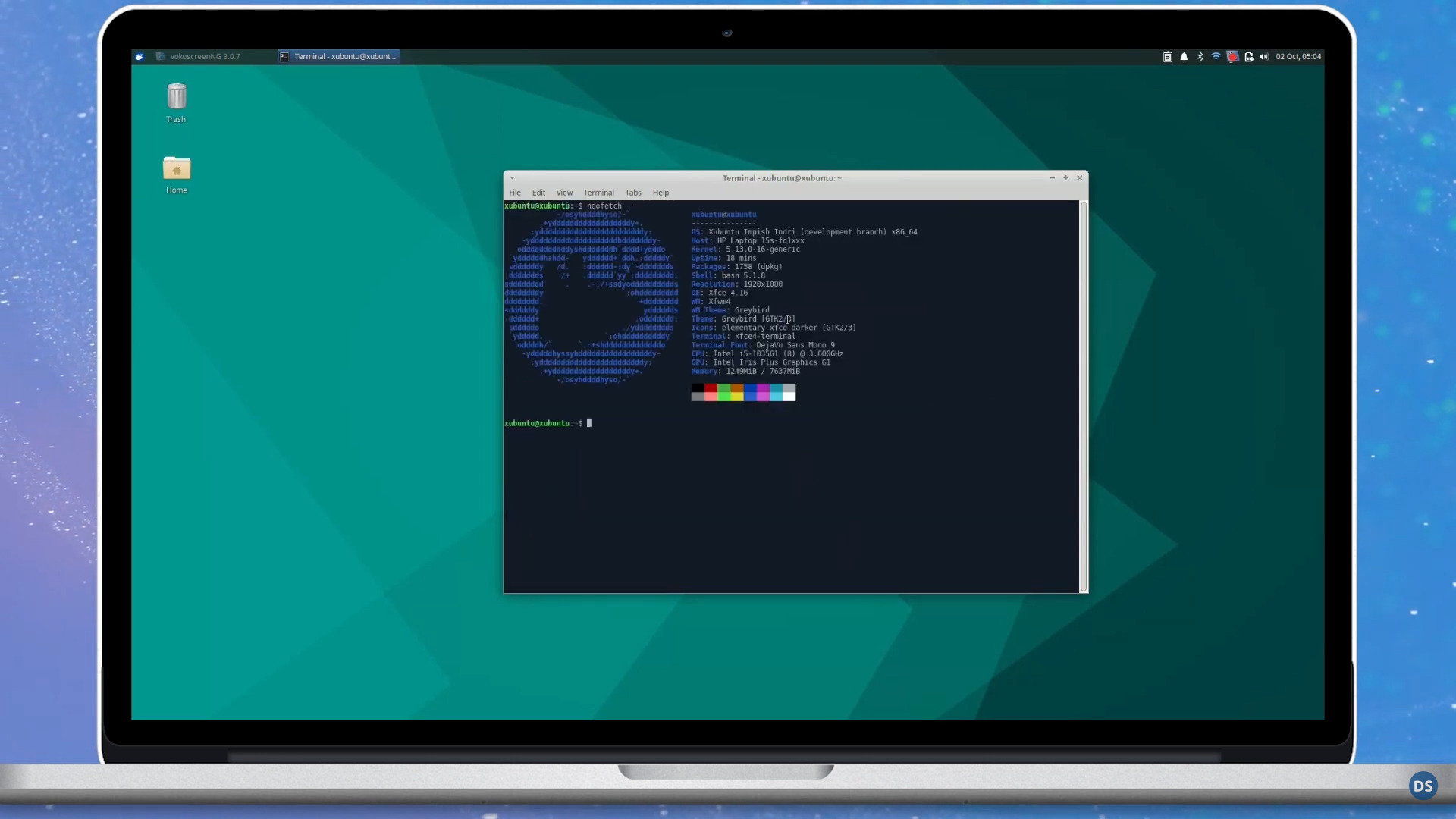Open the Terminal menu

[598, 193]
